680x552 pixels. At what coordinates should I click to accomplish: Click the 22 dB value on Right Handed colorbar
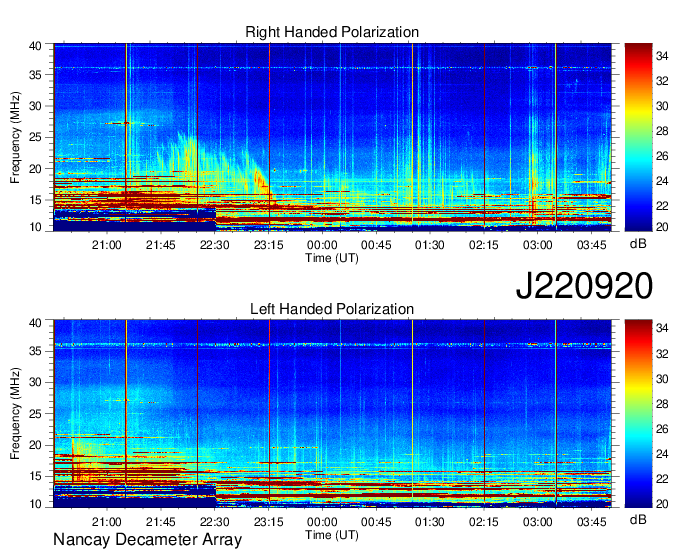[662, 206]
